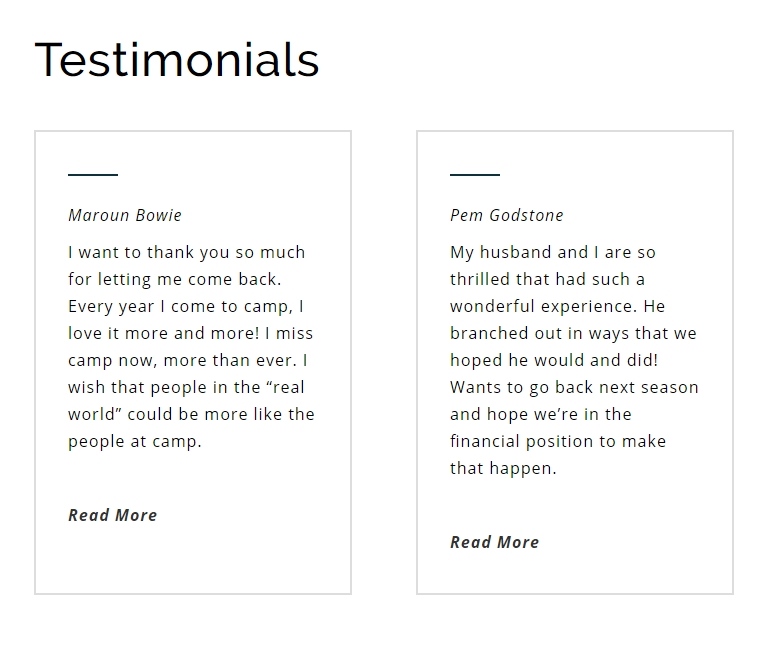Click the line "I want to thank you so much"

187,252
